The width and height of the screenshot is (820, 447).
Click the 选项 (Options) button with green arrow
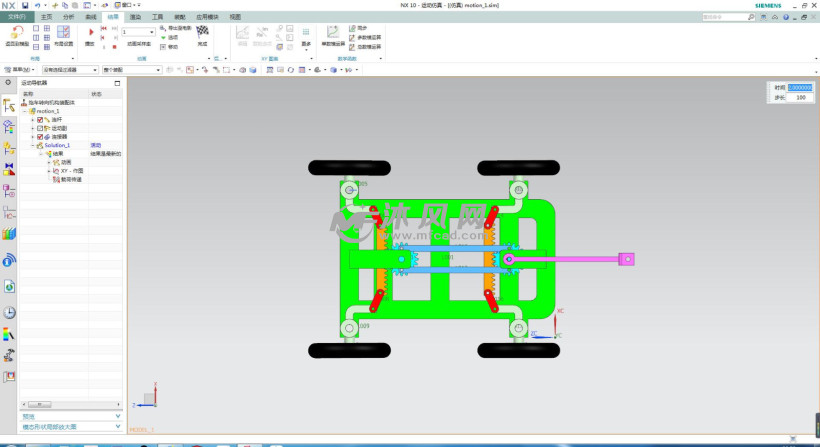pos(169,38)
